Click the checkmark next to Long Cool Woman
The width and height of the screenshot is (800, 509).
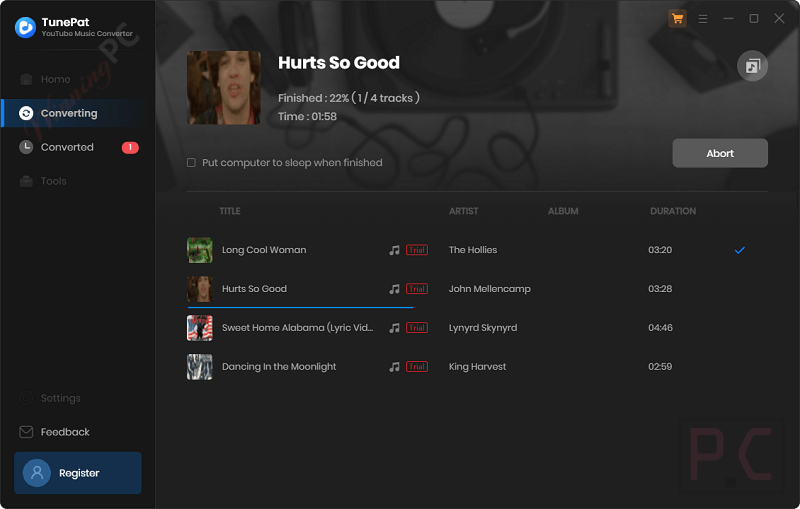740,250
